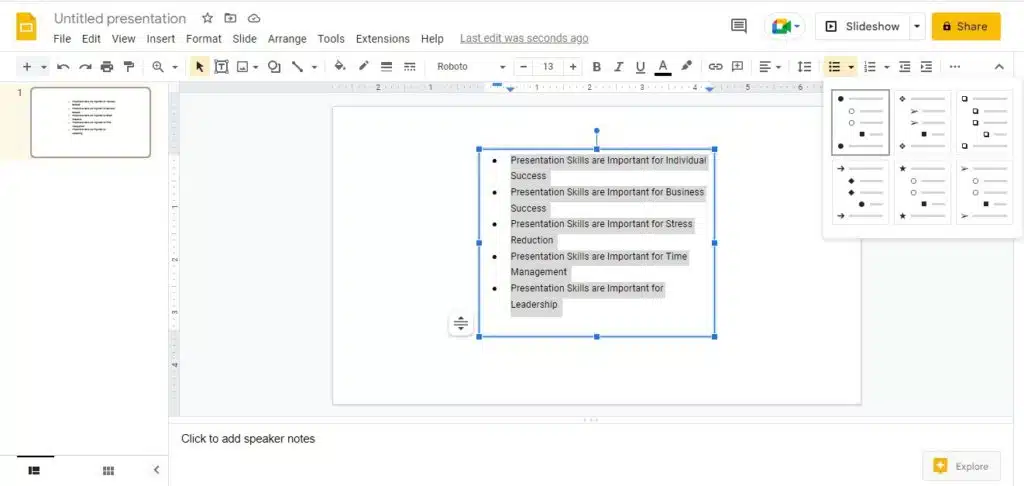The width and height of the screenshot is (1024, 486).
Task: Star the Untitled presentation
Action: point(207,19)
